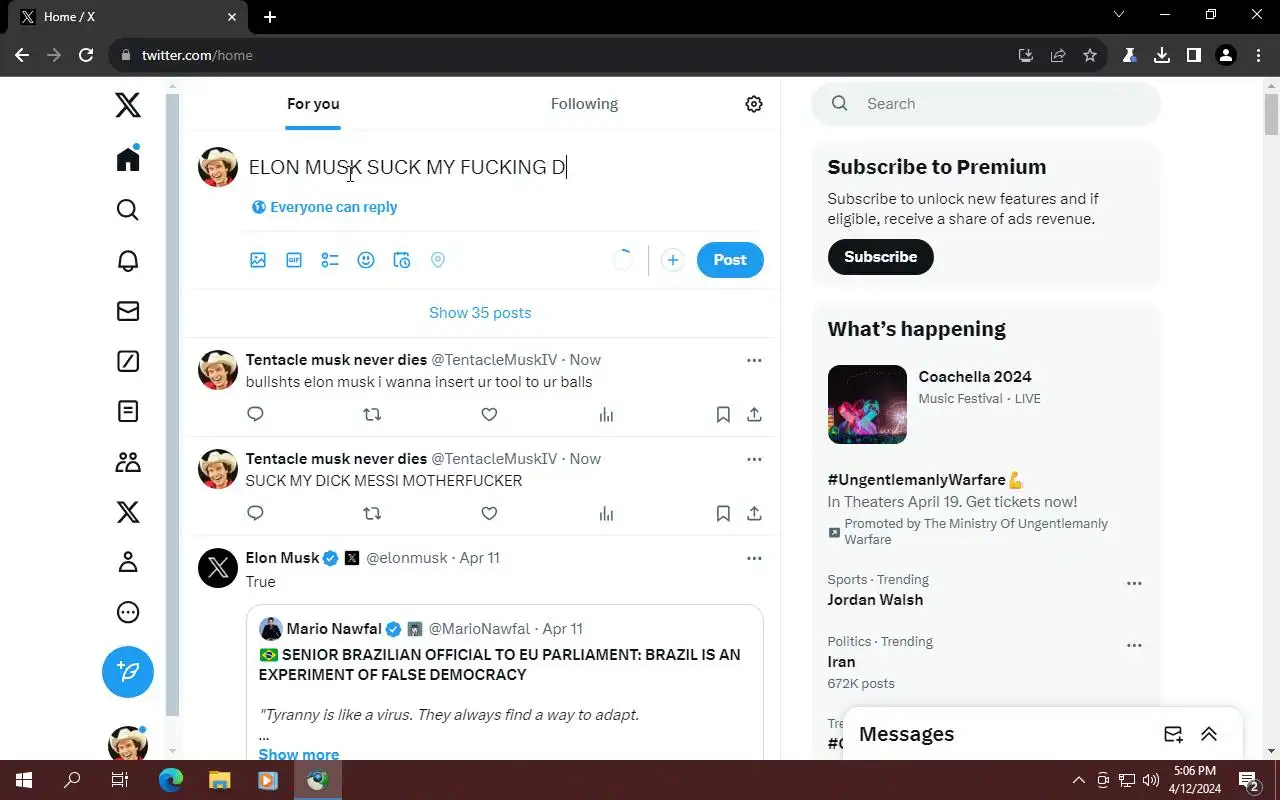Open a new browser tab
1280x800 pixels.
coord(270,17)
